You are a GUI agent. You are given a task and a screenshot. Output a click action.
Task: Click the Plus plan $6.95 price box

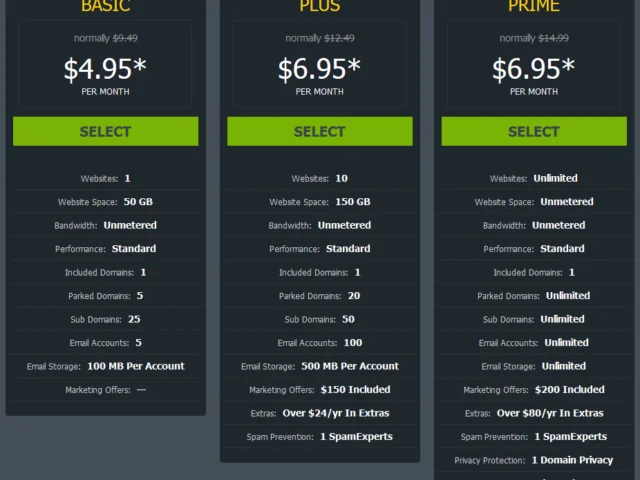pyautogui.click(x=320, y=64)
